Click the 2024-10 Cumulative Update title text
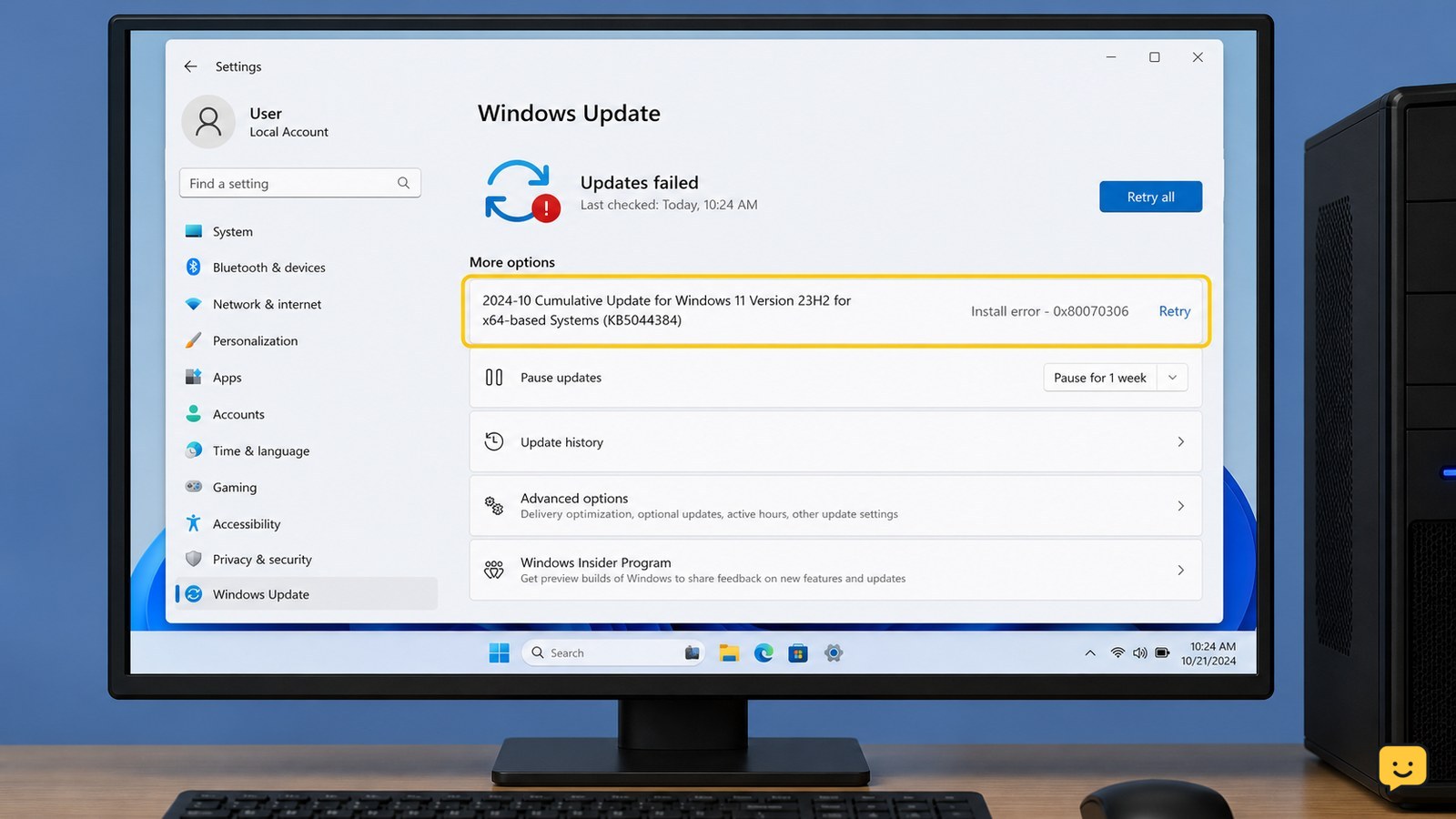Image resolution: width=1456 pixels, height=819 pixels. pos(667,310)
